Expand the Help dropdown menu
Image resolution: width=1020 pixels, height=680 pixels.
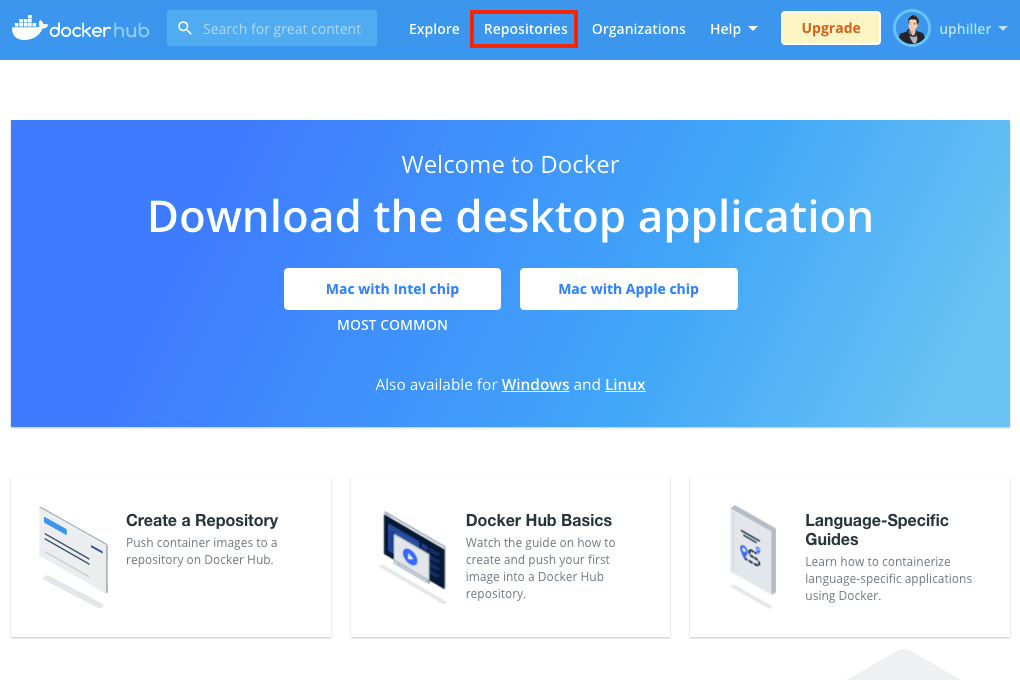733,29
